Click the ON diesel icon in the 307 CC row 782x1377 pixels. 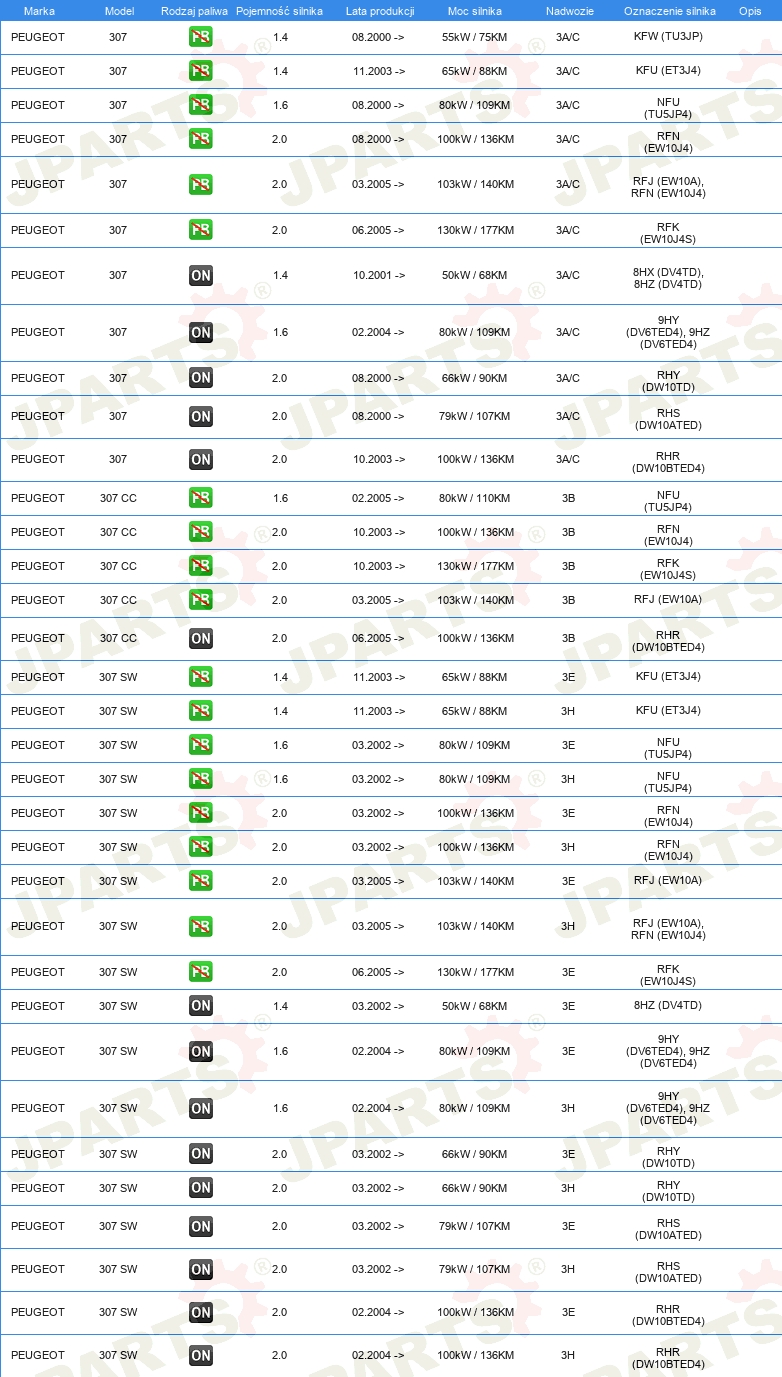(201, 638)
